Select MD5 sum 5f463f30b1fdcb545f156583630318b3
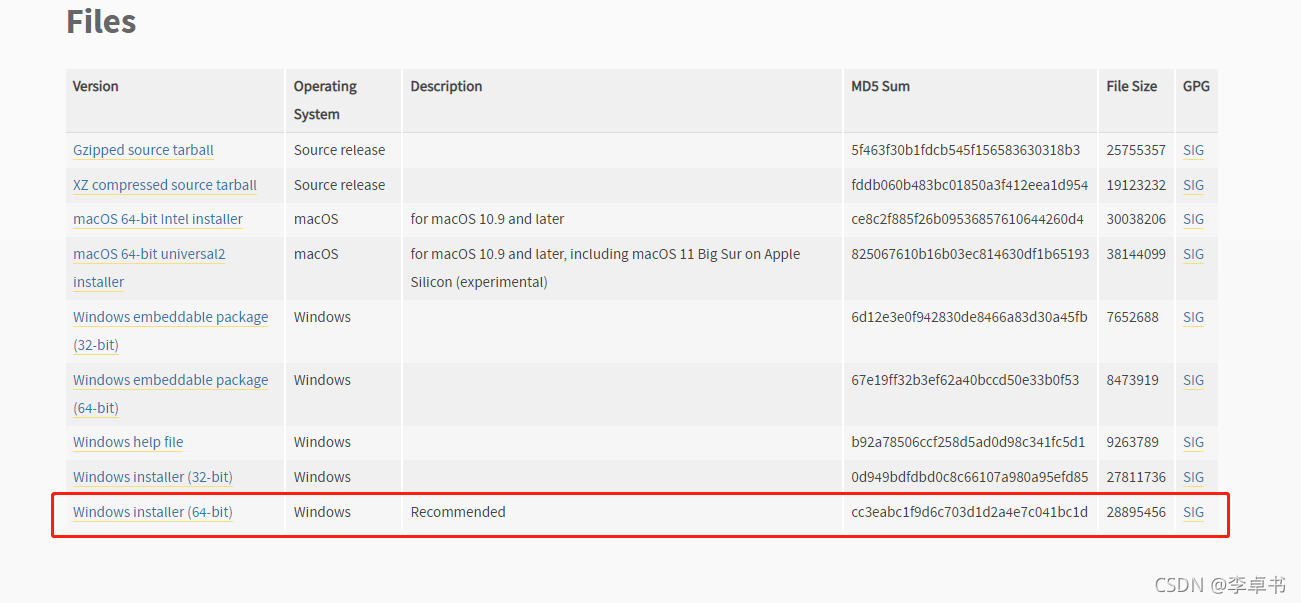Screen dimensions: 1301x603 point(966,150)
